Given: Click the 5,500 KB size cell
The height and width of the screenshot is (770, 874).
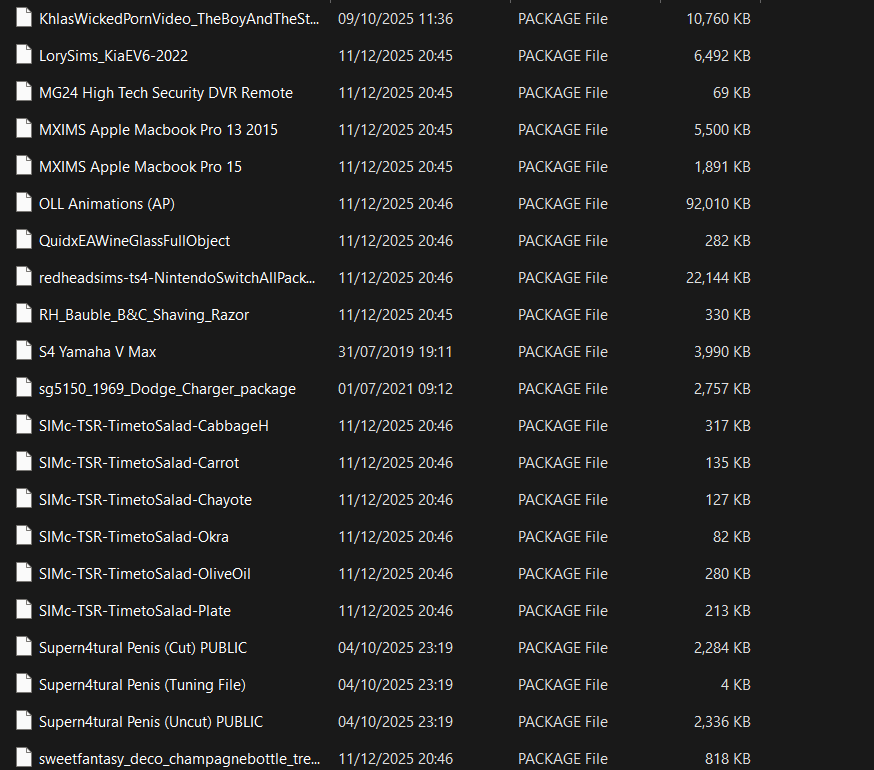Looking at the screenshot, I should point(722,130).
